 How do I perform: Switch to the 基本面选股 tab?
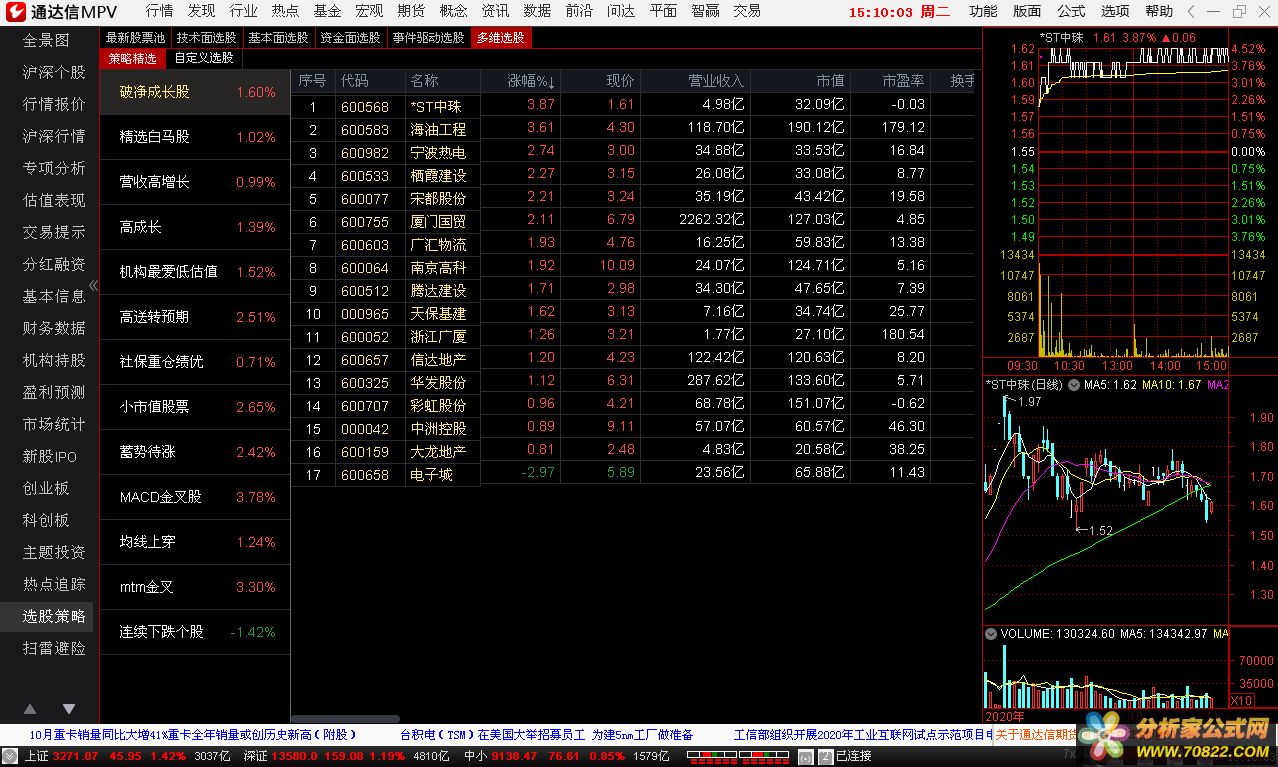(x=279, y=38)
